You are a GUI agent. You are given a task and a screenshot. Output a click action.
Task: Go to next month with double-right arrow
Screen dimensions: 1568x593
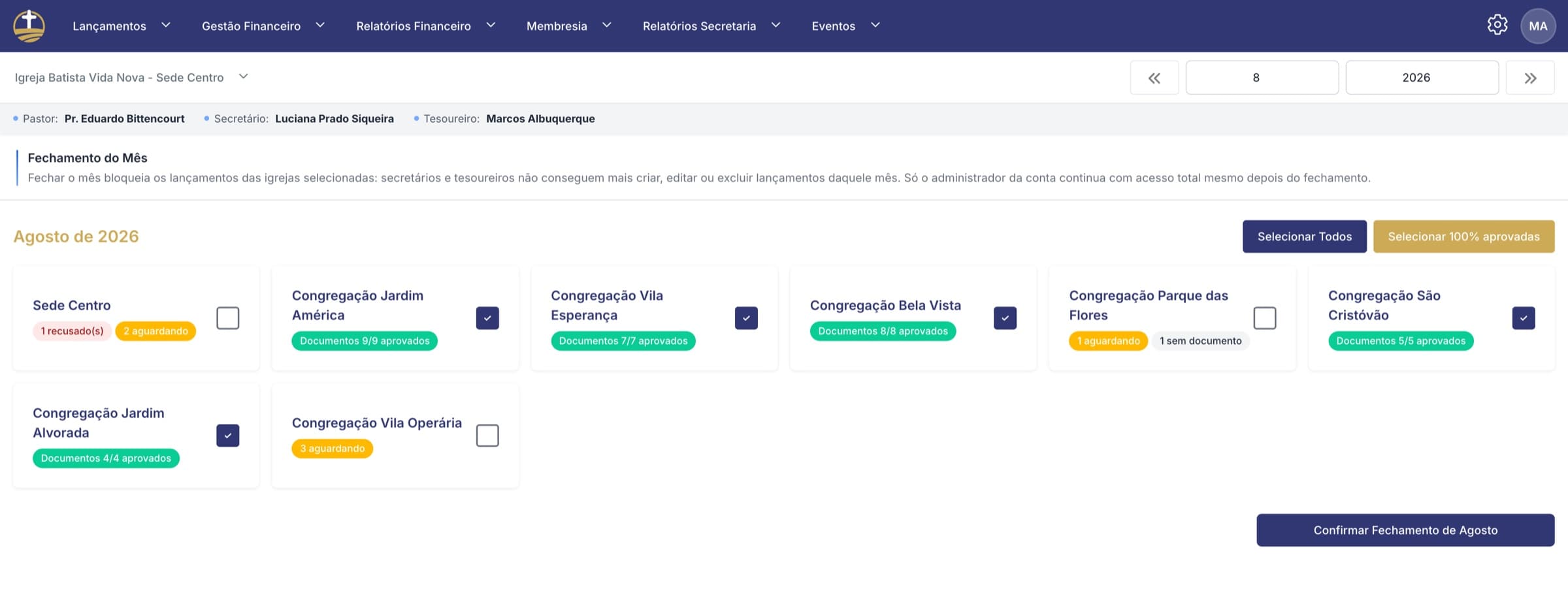(x=1530, y=78)
